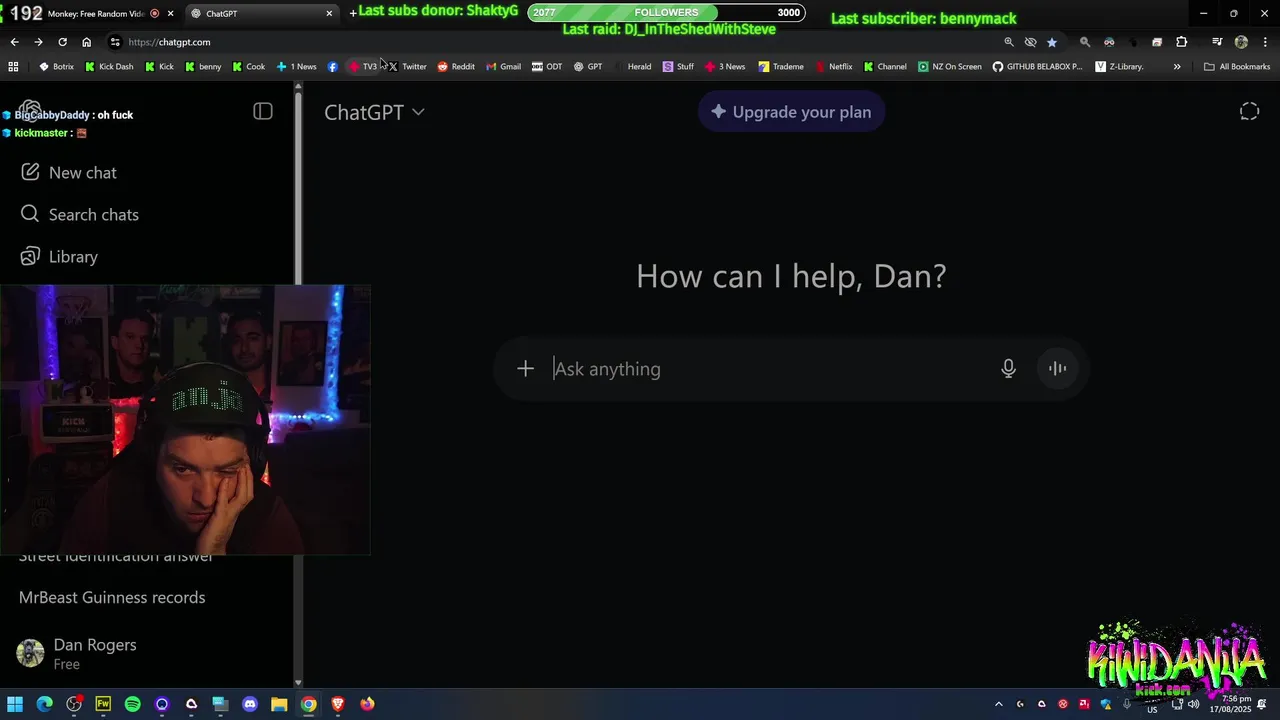Open the All Bookmarks folder
The height and width of the screenshot is (720, 1280).
point(1237,66)
